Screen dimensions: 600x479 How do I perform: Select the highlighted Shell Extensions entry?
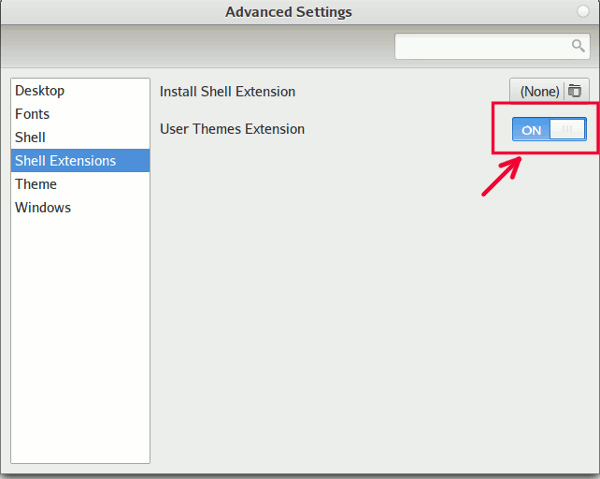coord(65,161)
